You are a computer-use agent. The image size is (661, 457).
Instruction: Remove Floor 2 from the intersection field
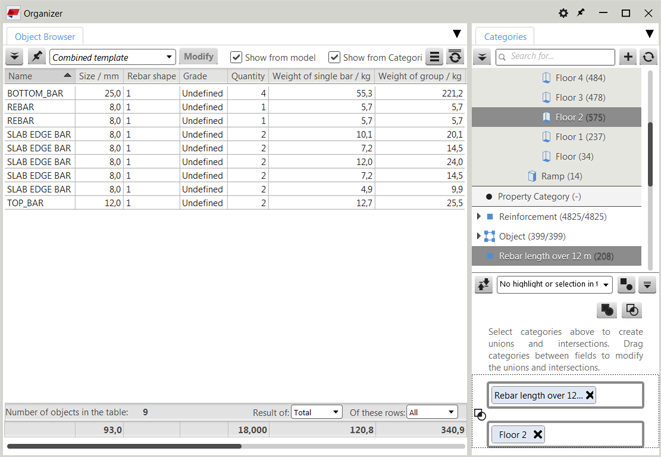[538, 434]
